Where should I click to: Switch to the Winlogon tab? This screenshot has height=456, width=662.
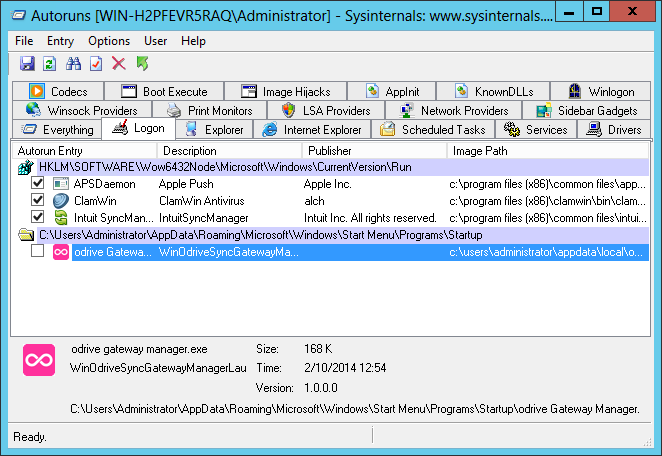[600, 91]
